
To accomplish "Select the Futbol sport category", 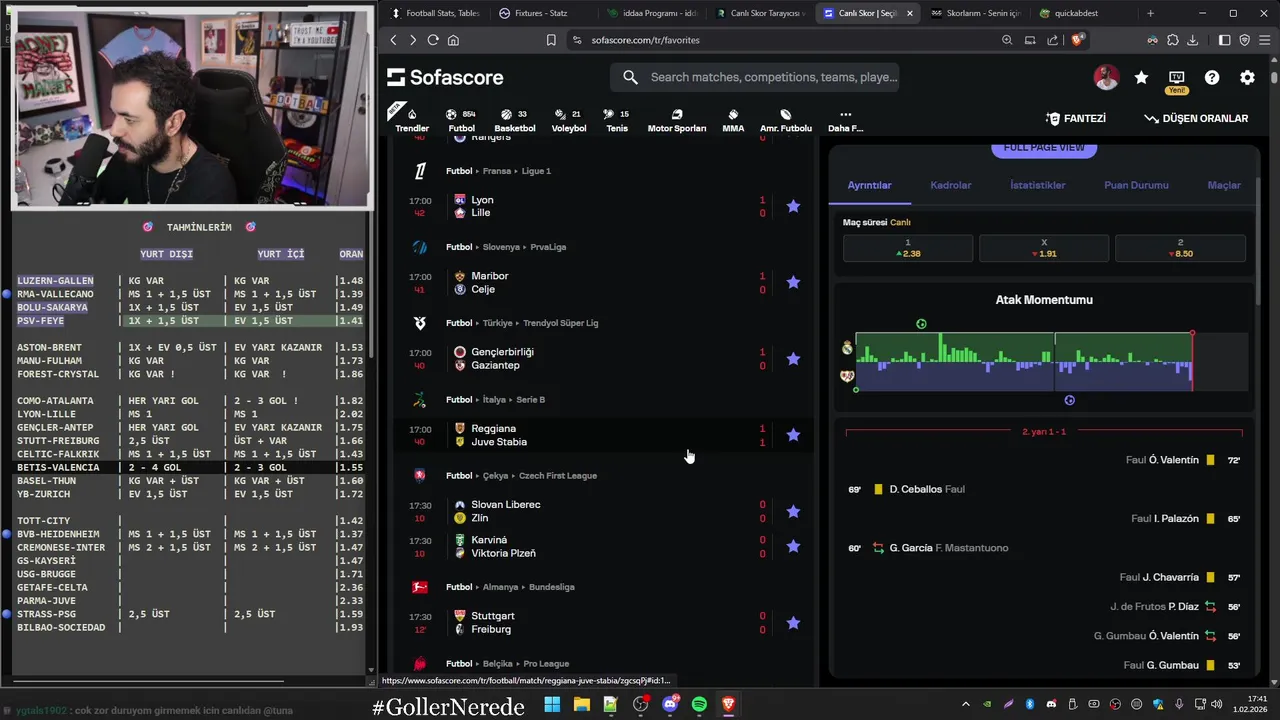I will pos(461,120).
